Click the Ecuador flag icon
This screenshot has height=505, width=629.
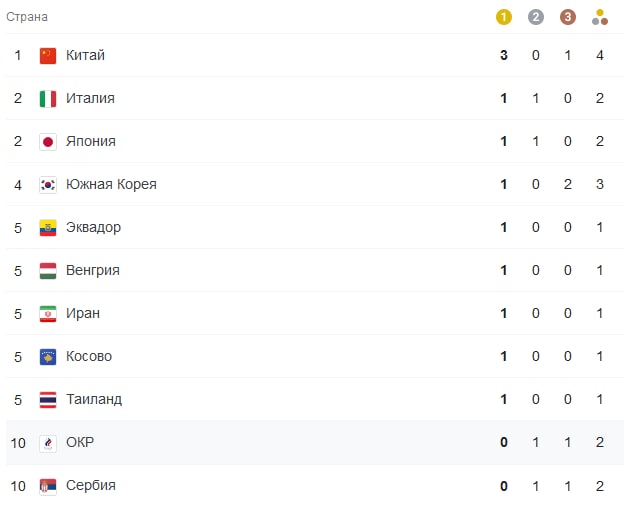pos(48,228)
